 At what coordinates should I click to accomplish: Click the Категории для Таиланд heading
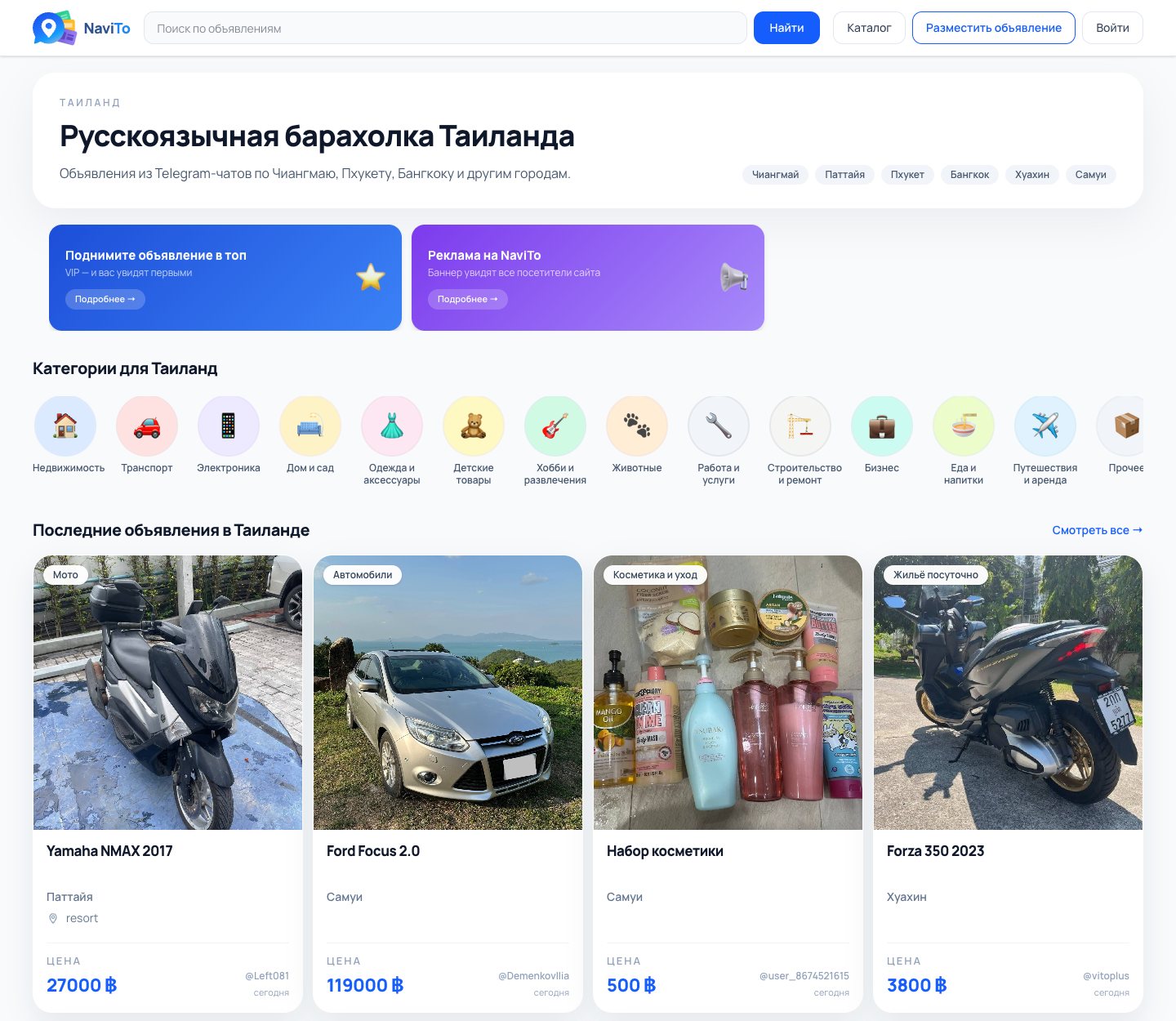click(125, 368)
